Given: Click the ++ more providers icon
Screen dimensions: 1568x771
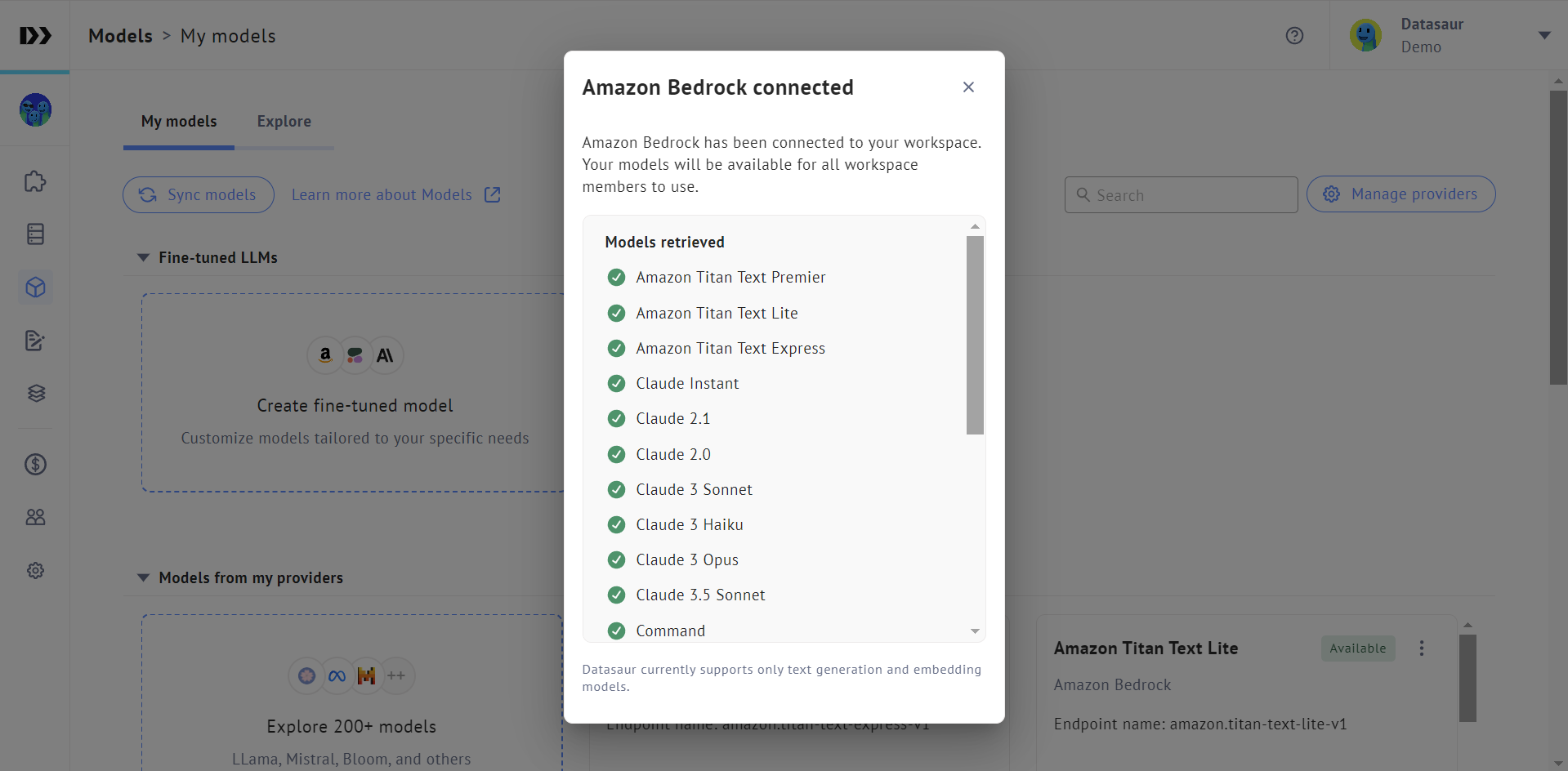Looking at the screenshot, I should coord(397,675).
